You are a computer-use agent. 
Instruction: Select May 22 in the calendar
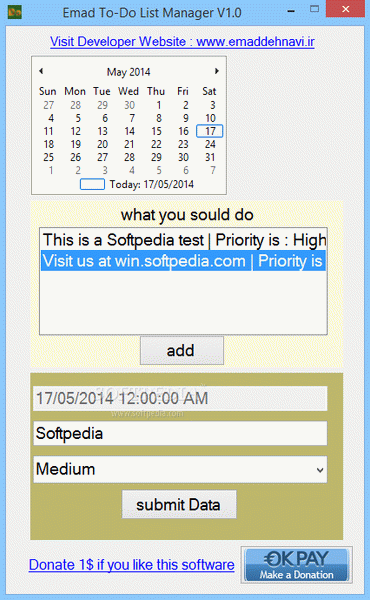click(x=156, y=144)
